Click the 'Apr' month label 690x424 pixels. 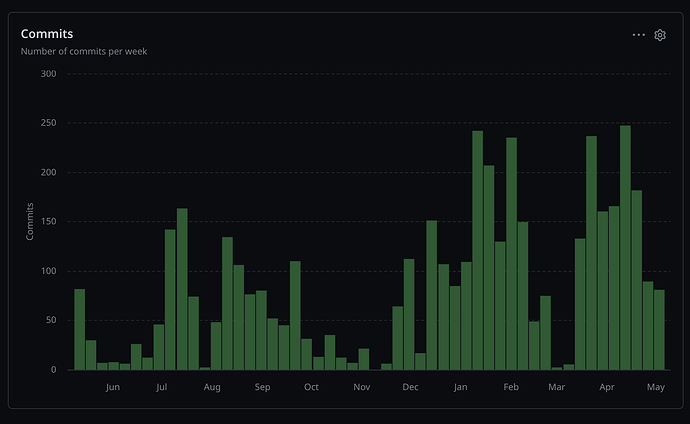[x=606, y=387]
